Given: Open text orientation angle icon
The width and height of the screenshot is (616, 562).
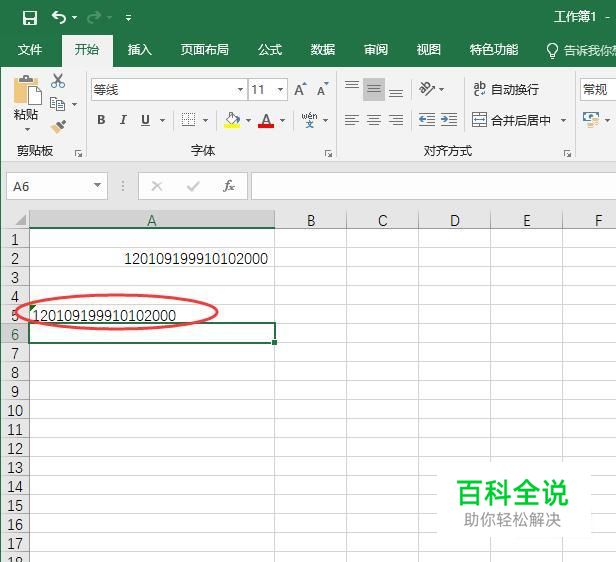Looking at the screenshot, I should coord(427,89).
